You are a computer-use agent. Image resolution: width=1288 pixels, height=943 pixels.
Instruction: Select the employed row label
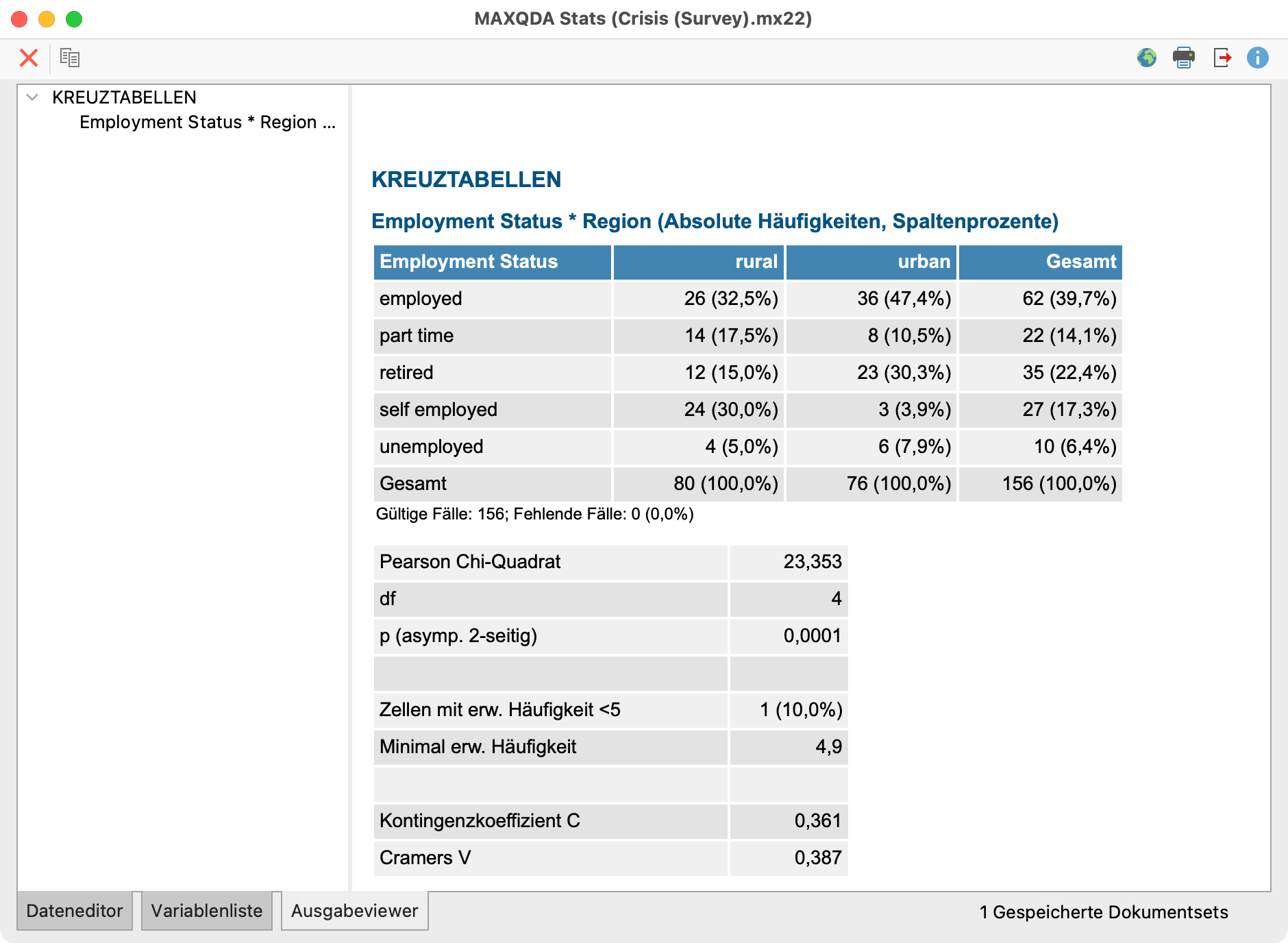[493, 299]
